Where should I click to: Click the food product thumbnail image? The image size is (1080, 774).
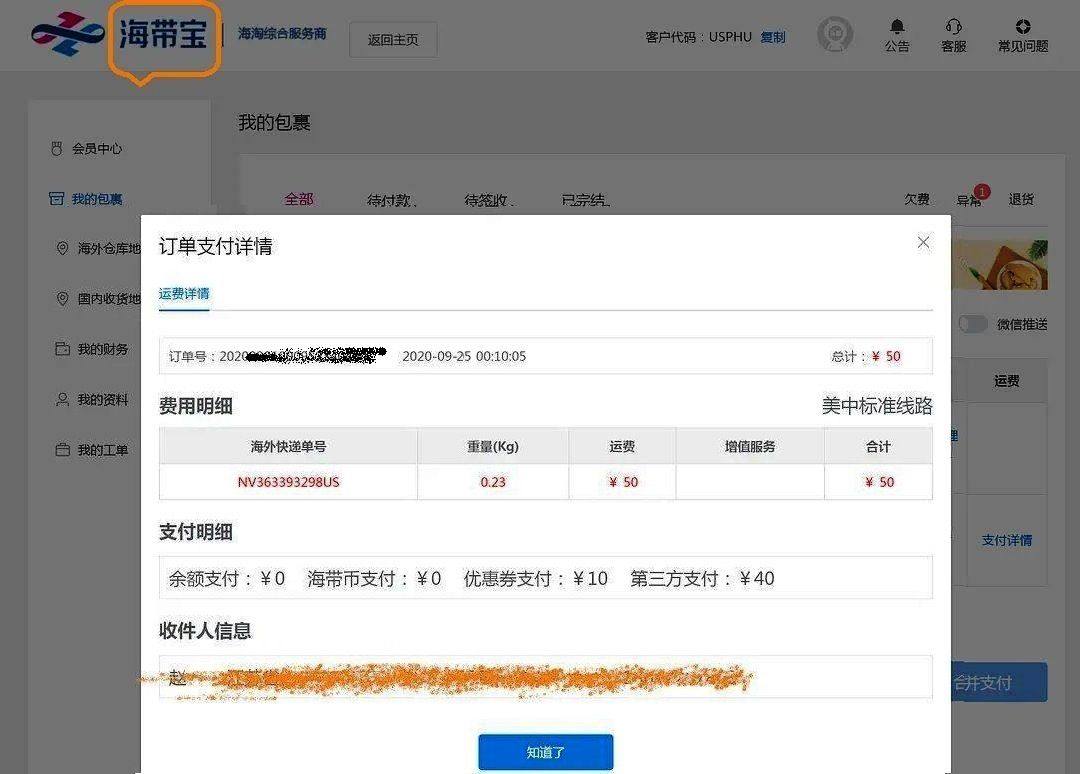coord(999,264)
